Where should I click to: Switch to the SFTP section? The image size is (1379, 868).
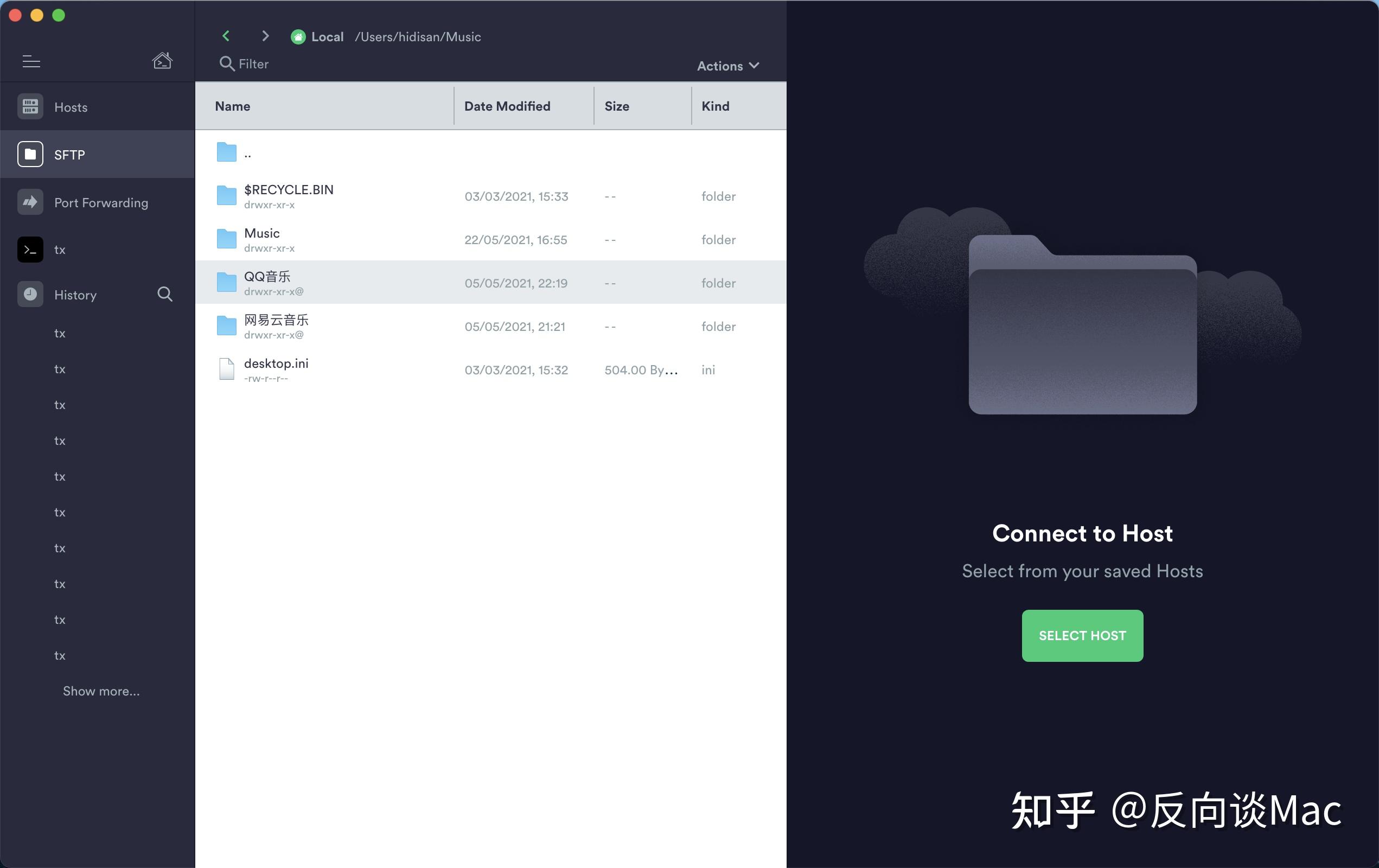tap(97, 154)
